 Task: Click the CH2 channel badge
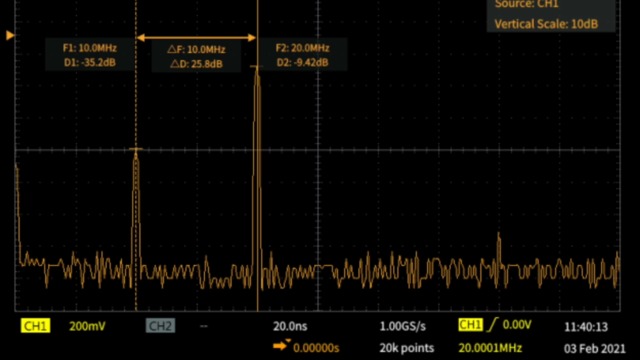[x=160, y=326]
